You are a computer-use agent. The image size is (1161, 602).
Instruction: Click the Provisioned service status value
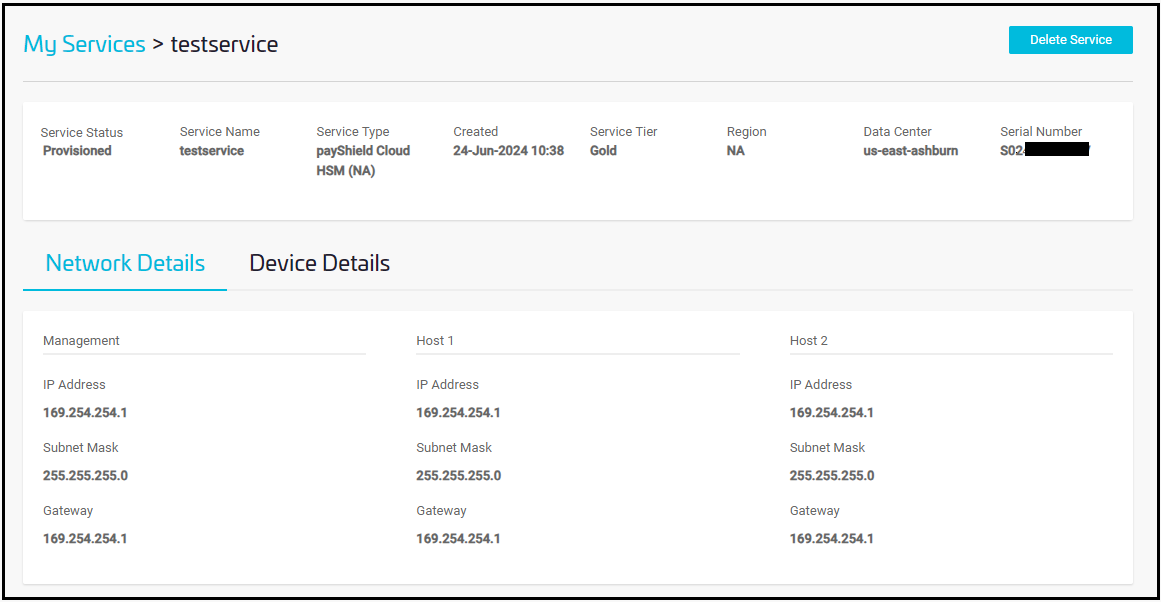coord(77,151)
